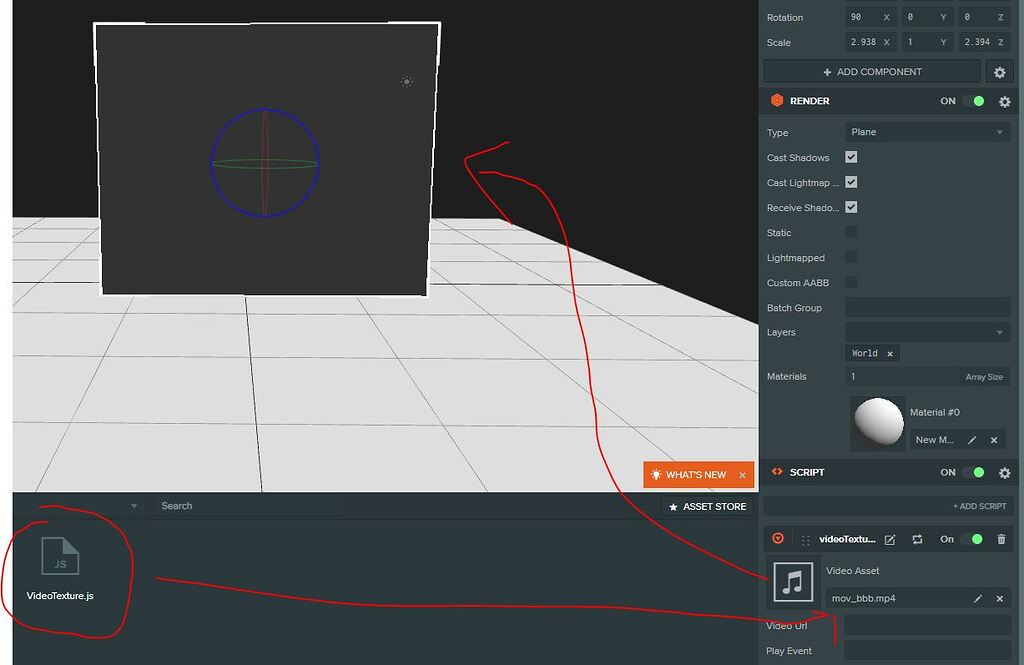Edit the videoTexture script with the pencil icon
This screenshot has height=665, width=1024.
[x=890, y=538]
